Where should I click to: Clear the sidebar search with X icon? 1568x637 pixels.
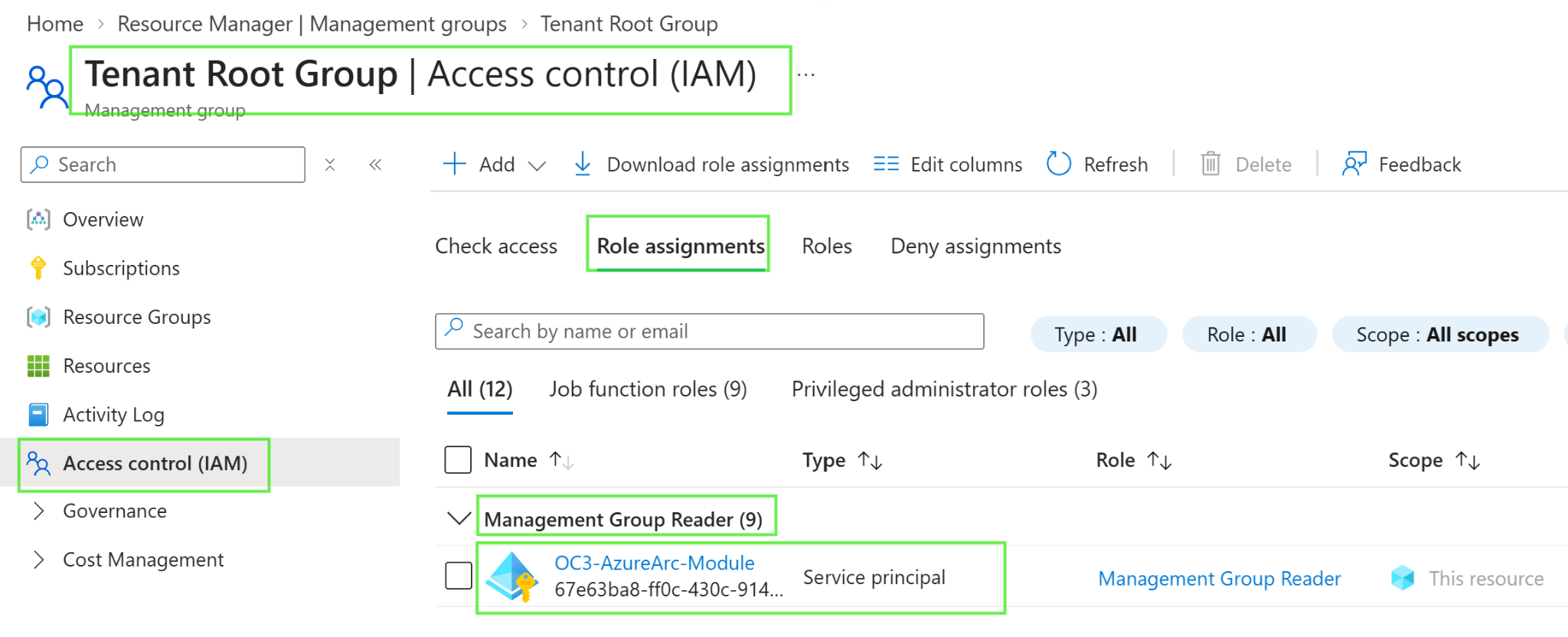click(330, 165)
